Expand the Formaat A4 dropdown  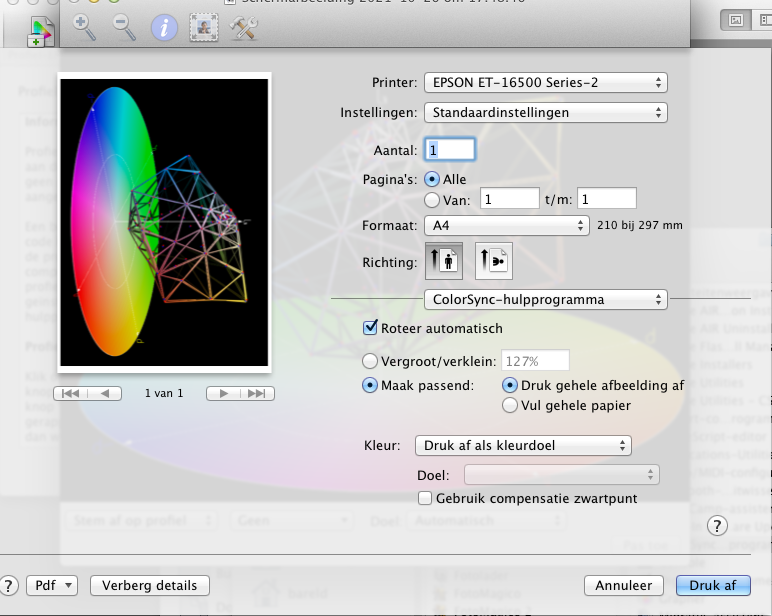pos(506,226)
